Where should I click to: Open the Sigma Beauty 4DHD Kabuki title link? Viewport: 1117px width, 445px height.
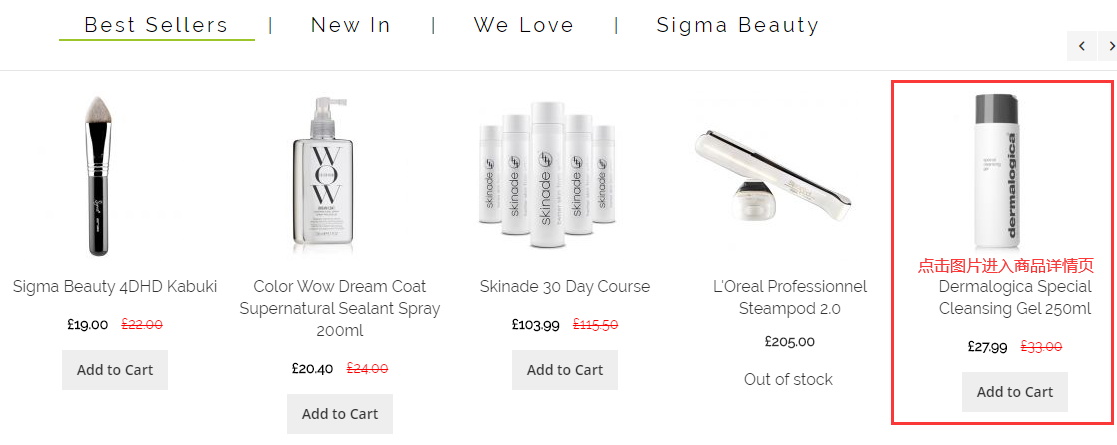(115, 287)
